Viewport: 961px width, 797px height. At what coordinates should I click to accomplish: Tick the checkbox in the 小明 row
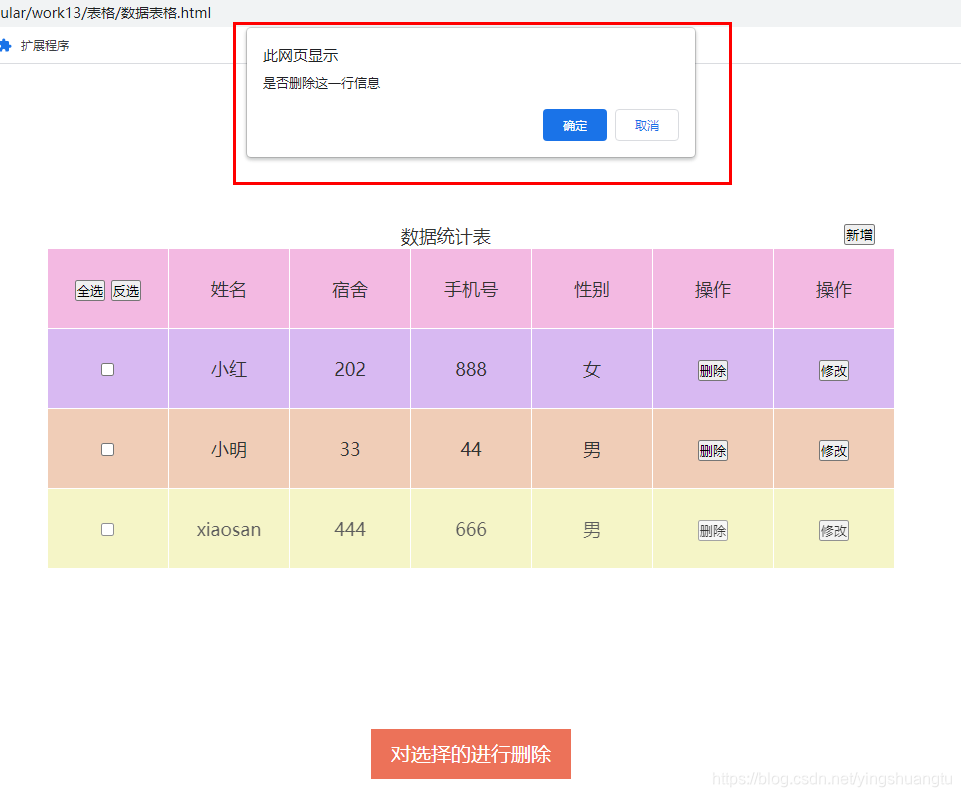(x=107, y=449)
